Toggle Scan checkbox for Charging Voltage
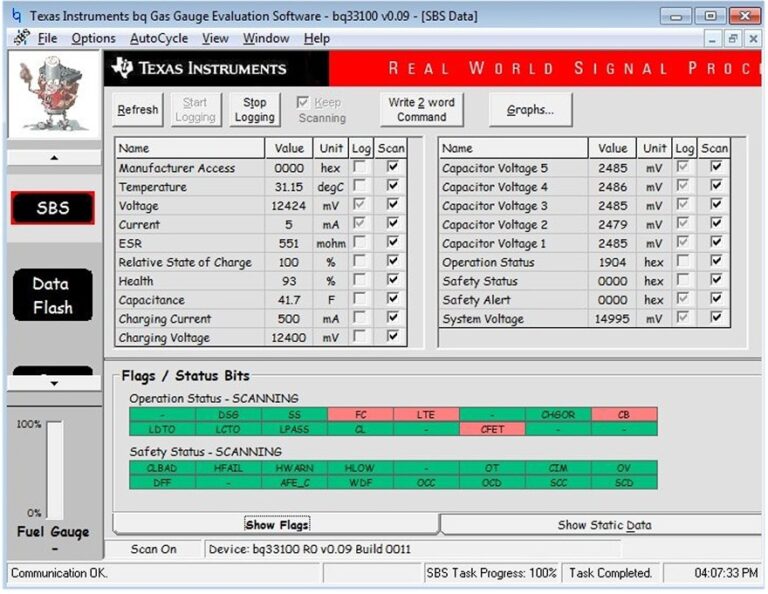Image resolution: width=768 pixels, height=594 pixels. tap(392, 336)
